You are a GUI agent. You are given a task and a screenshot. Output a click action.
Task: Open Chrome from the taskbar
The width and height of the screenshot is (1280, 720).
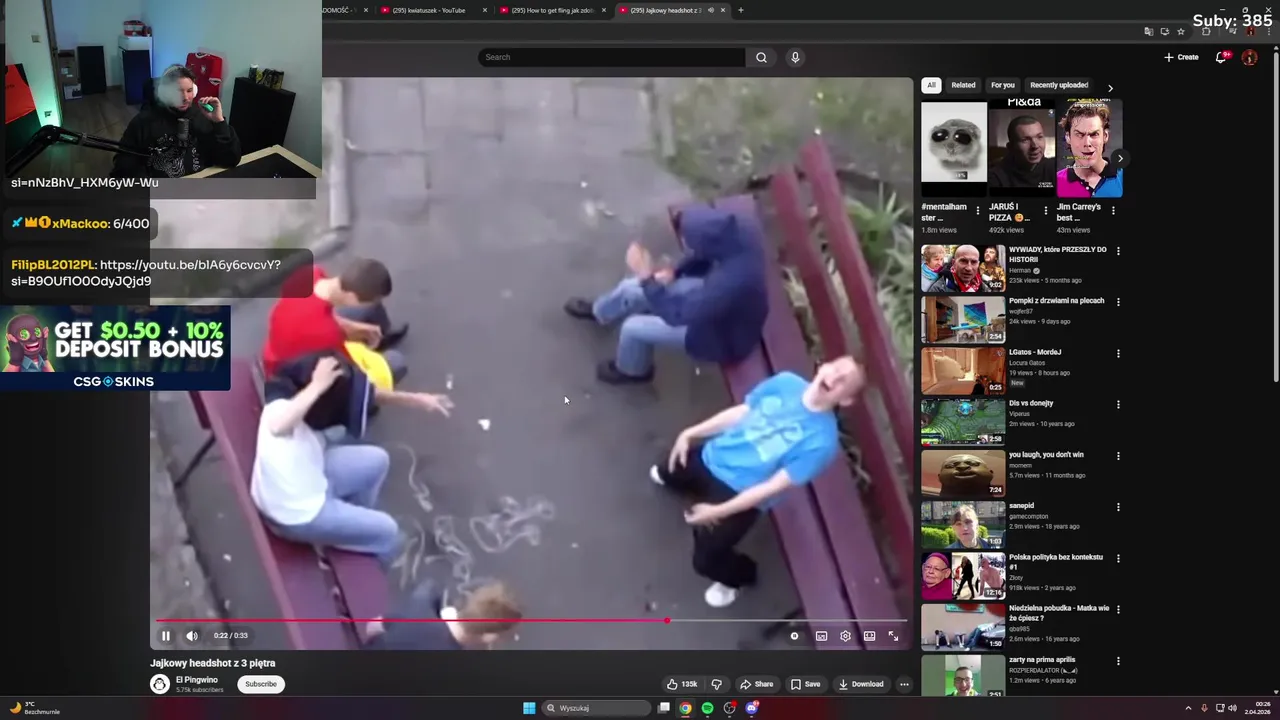coord(685,708)
